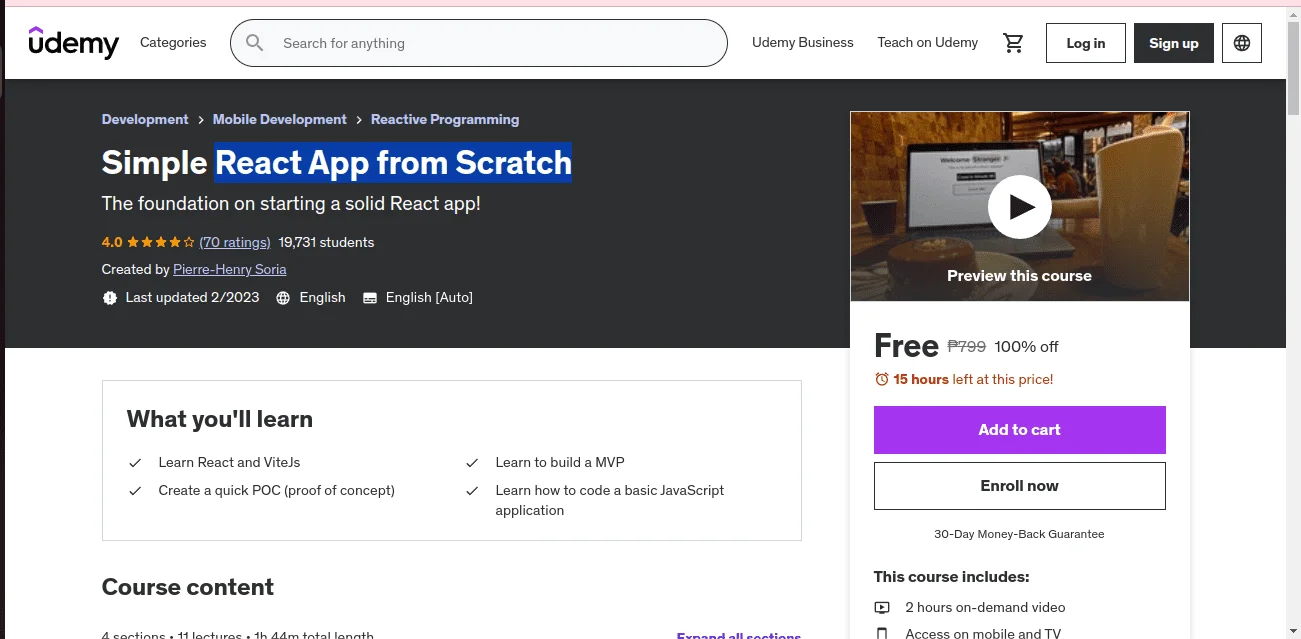The width and height of the screenshot is (1301, 639).
Task: Click the What you'll learn heading
Action: pos(220,419)
